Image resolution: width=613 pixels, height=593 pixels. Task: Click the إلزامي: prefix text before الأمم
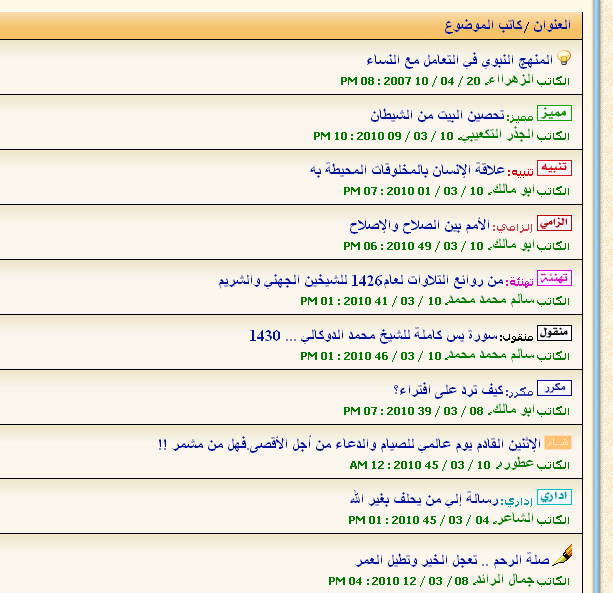pos(513,227)
